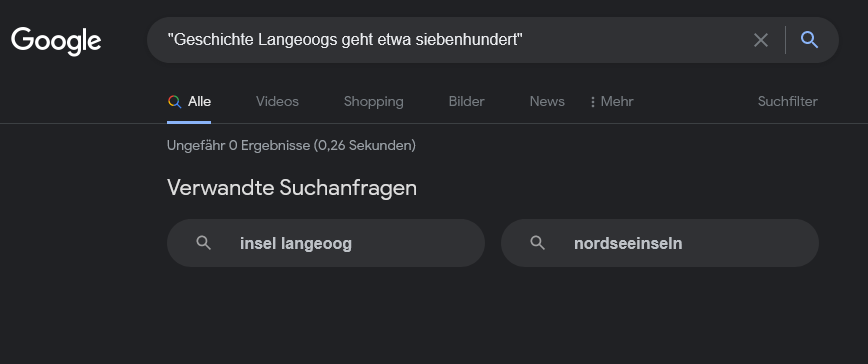Clear the search query with X icon
Screen dimensions: 868x364
[x=761, y=40]
